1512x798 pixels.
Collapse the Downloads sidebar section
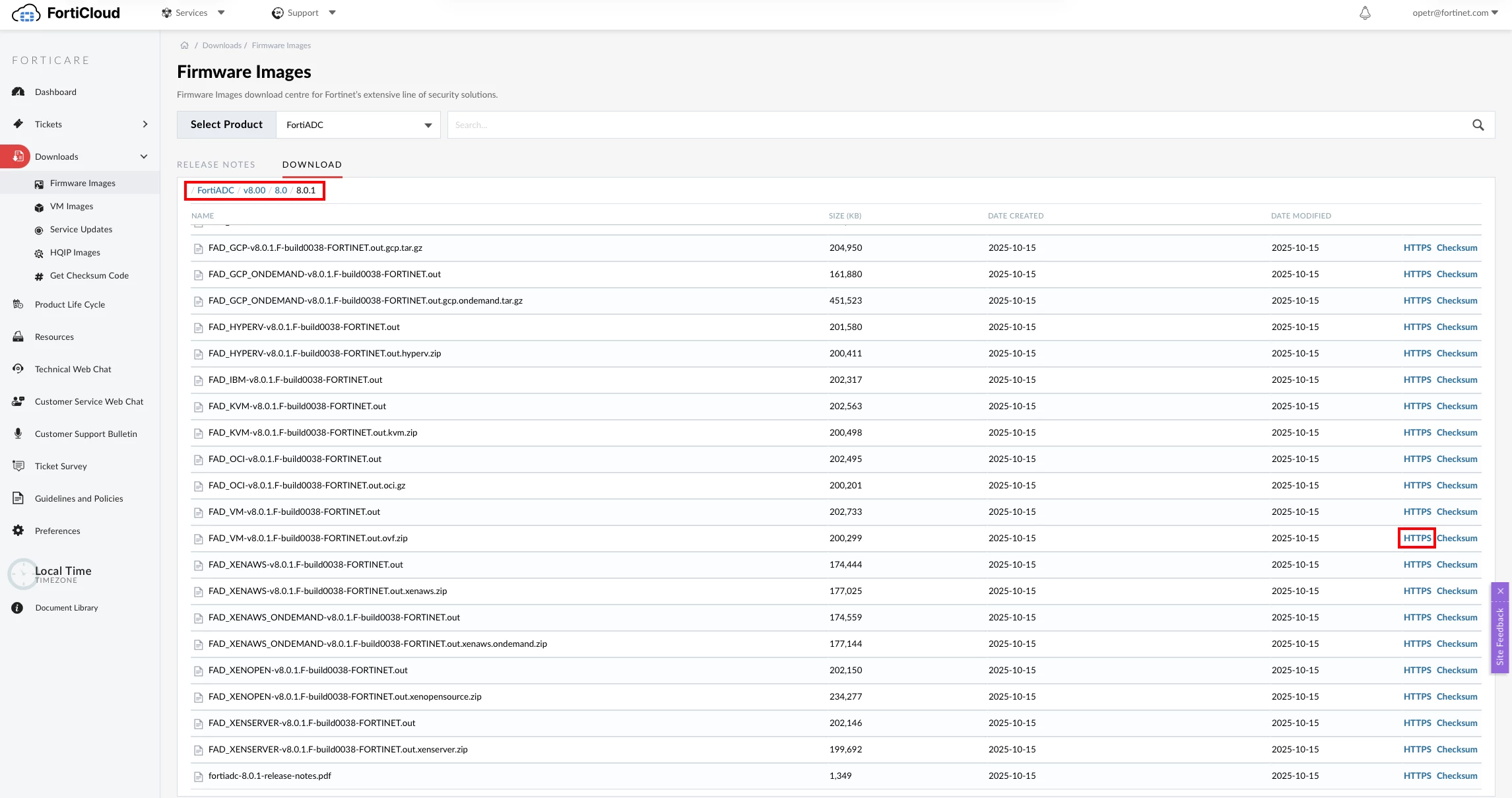pyautogui.click(x=144, y=156)
